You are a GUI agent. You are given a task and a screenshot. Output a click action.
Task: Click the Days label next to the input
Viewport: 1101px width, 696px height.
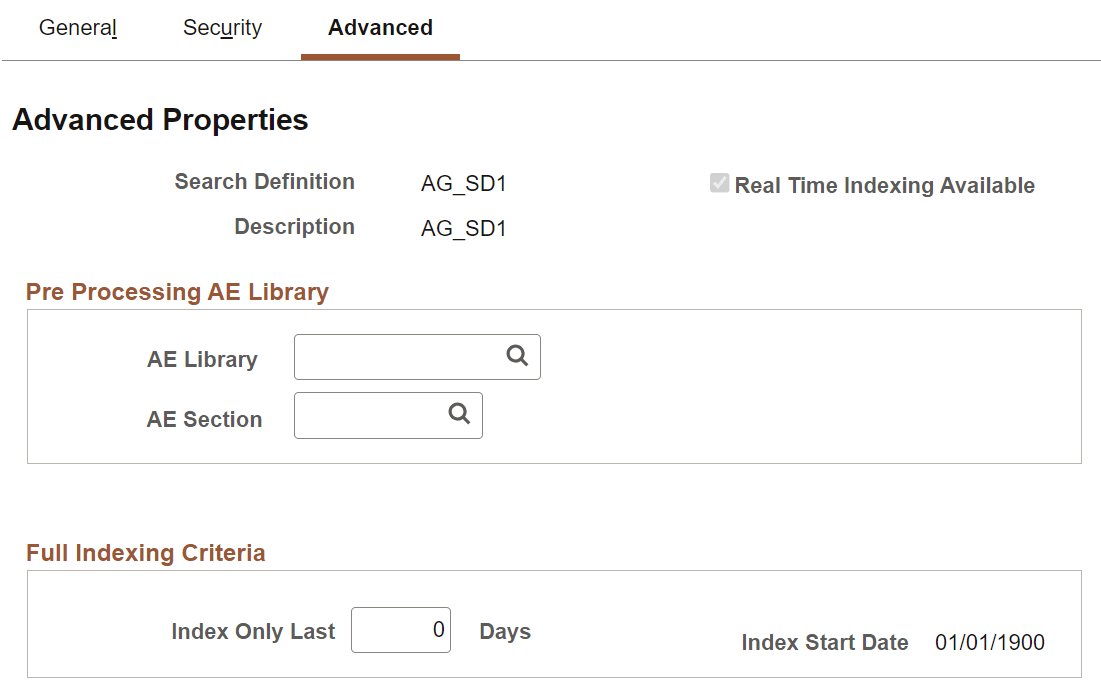pos(505,631)
